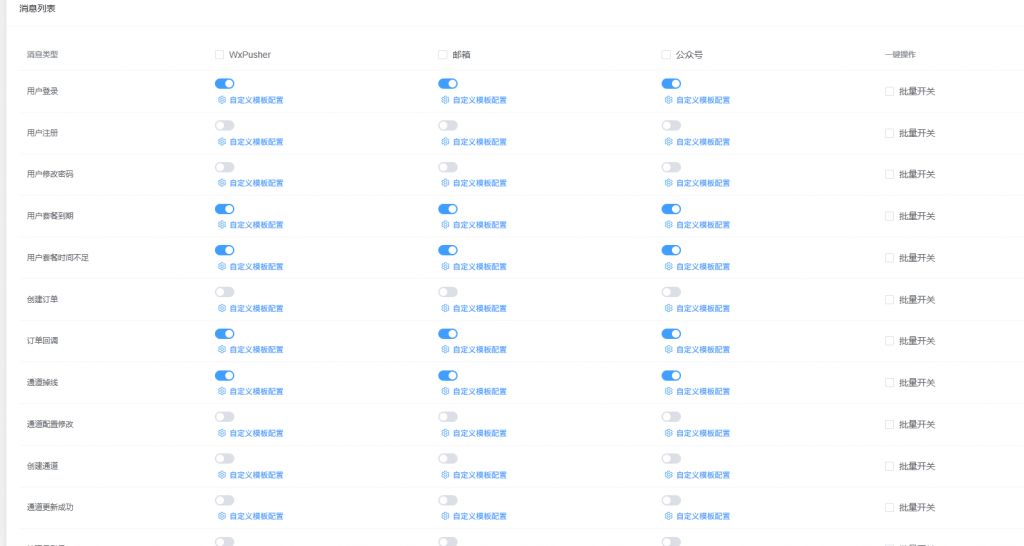The width and height of the screenshot is (1024, 546).
Task: Click gear icon for 通道掉线 WxPusher template
Action: click(222, 392)
